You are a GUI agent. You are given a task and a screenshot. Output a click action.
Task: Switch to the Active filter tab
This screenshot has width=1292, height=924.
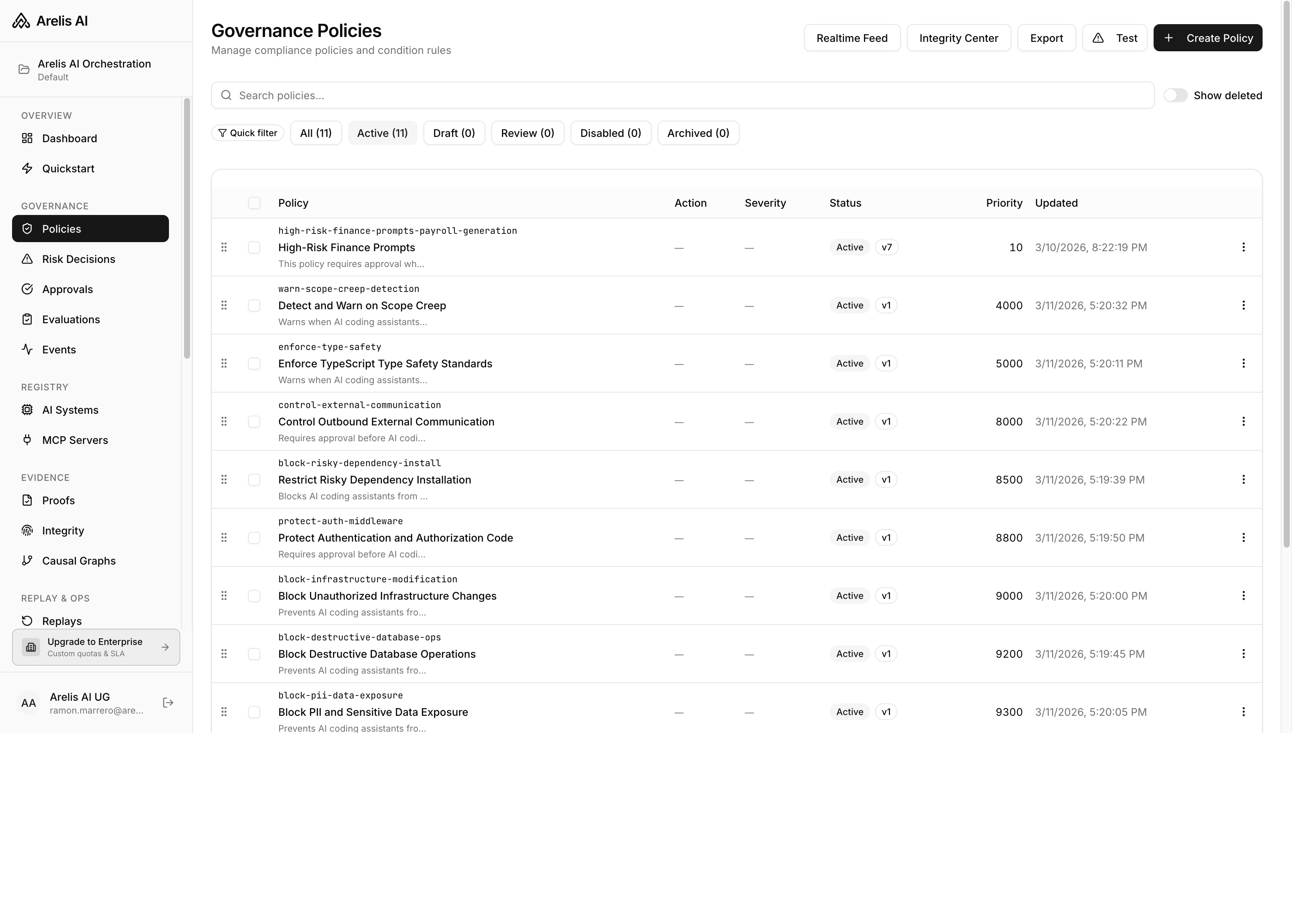pyautogui.click(x=382, y=133)
